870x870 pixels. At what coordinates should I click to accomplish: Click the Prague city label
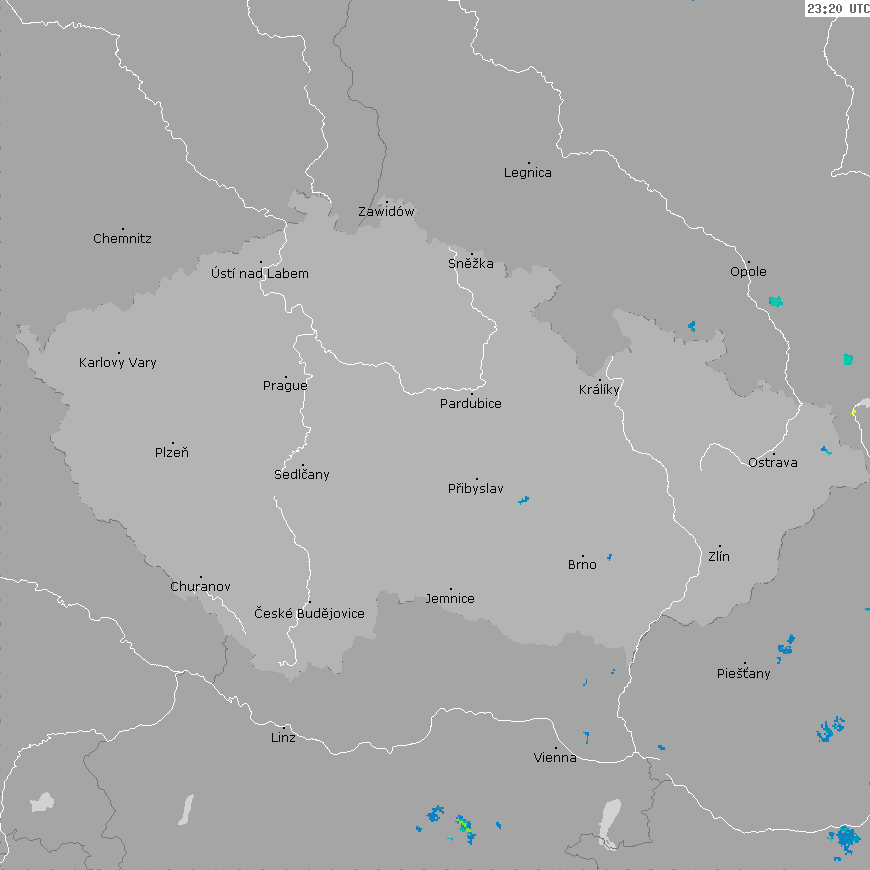(285, 386)
